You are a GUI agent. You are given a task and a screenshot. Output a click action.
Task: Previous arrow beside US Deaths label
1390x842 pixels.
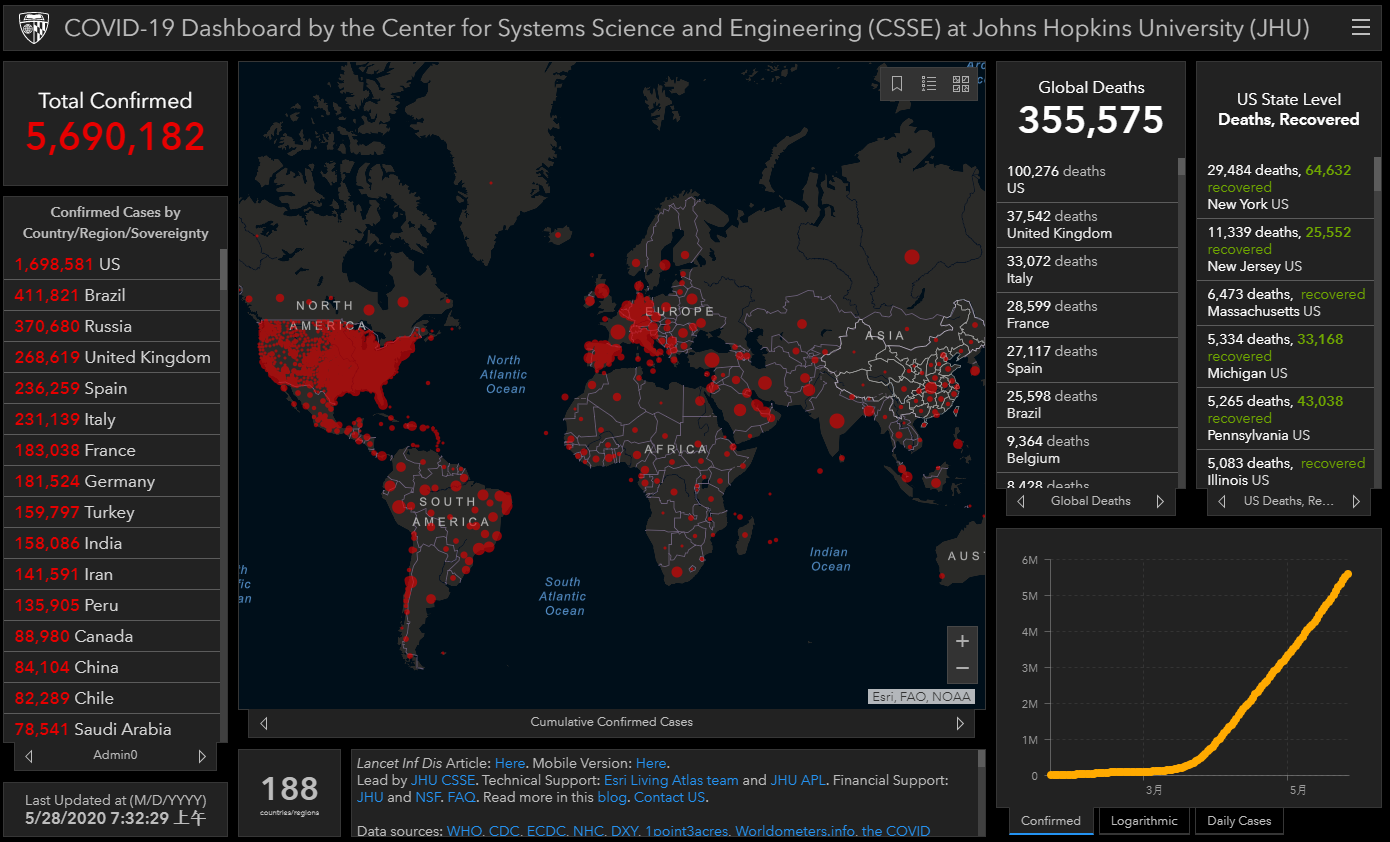tap(1221, 501)
